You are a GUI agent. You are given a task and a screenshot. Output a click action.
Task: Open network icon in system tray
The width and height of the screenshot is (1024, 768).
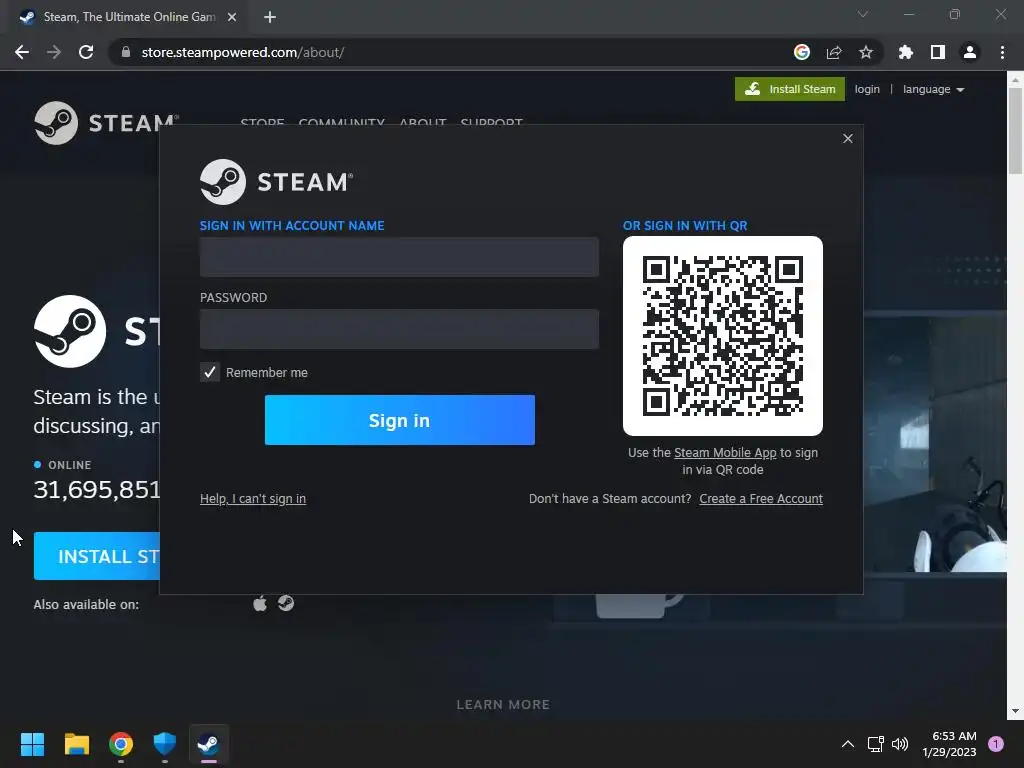click(875, 744)
